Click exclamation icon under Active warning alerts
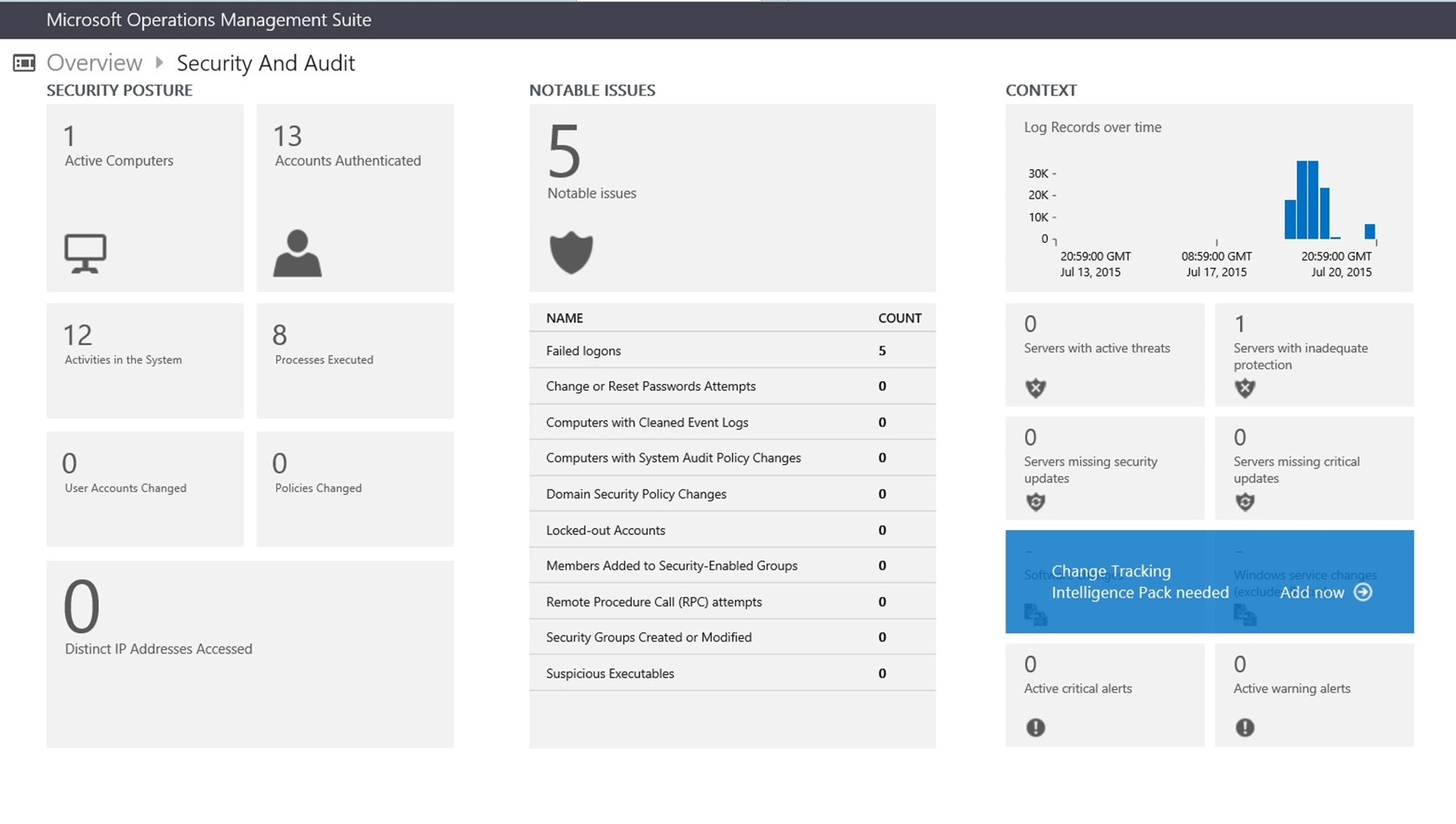This screenshot has width=1456, height=824. click(x=1245, y=728)
